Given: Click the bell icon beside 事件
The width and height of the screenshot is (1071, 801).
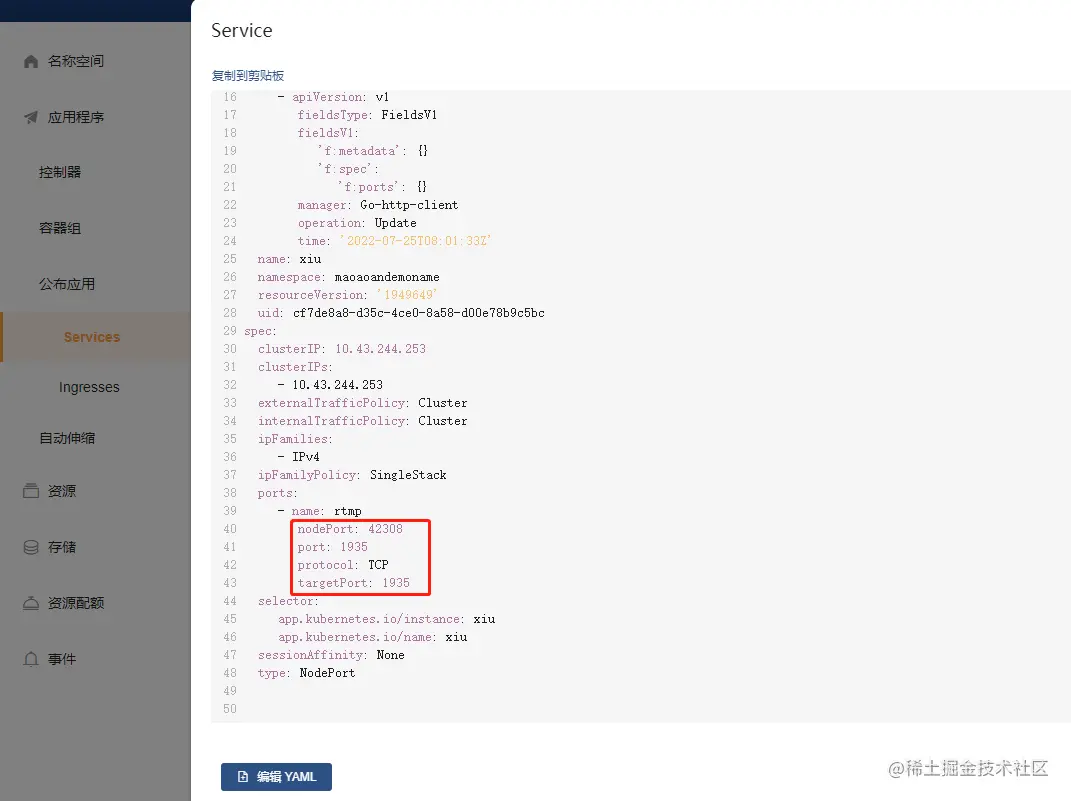Looking at the screenshot, I should pyautogui.click(x=31, y=659).
